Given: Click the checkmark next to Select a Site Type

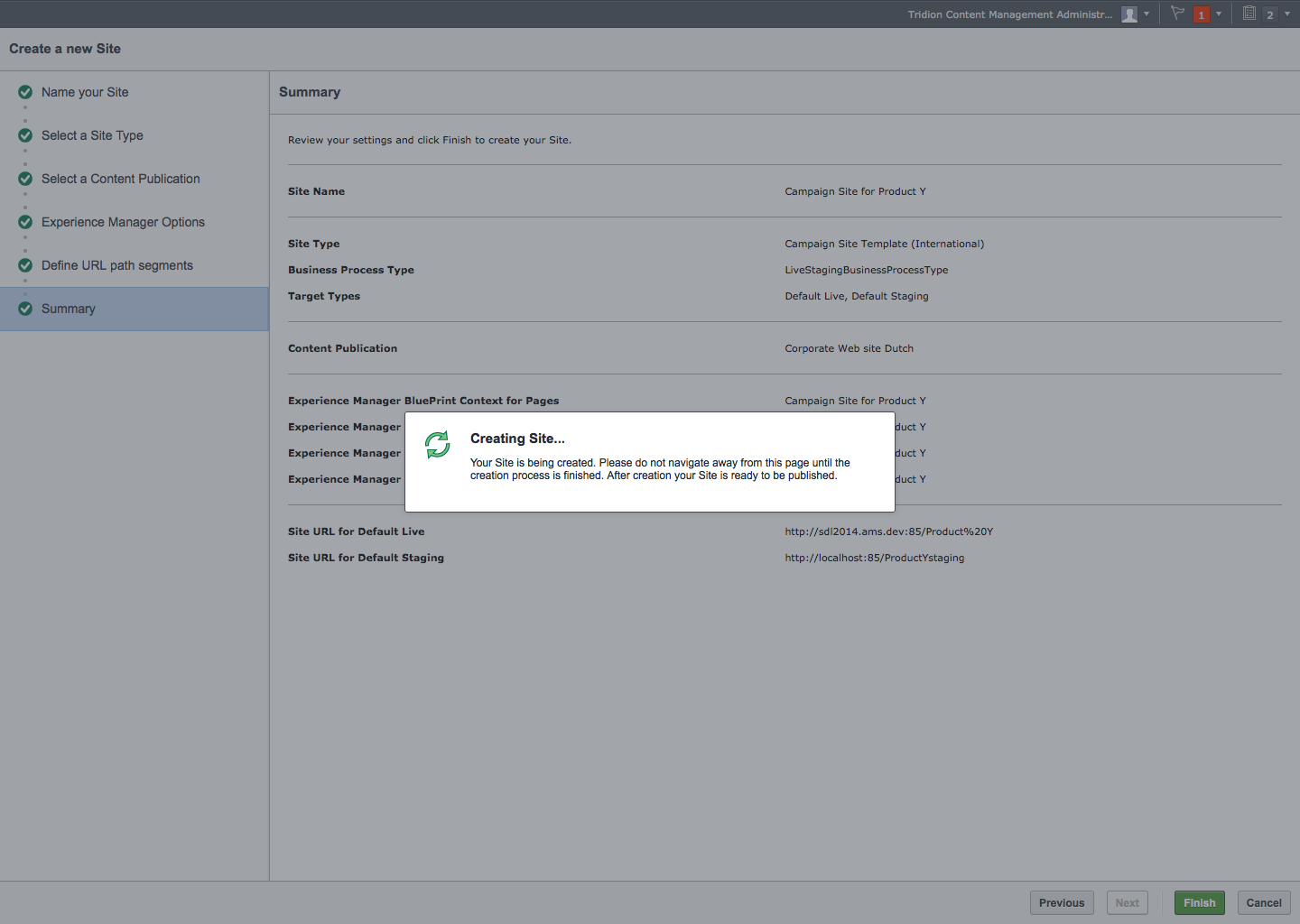Looking at the screenshot, I should click(x=25, y=135).
